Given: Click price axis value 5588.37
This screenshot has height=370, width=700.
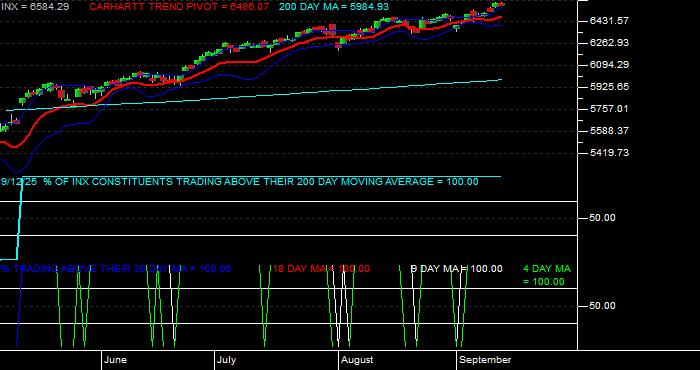Looking at the screenshot, I should (x=609, y=131).
